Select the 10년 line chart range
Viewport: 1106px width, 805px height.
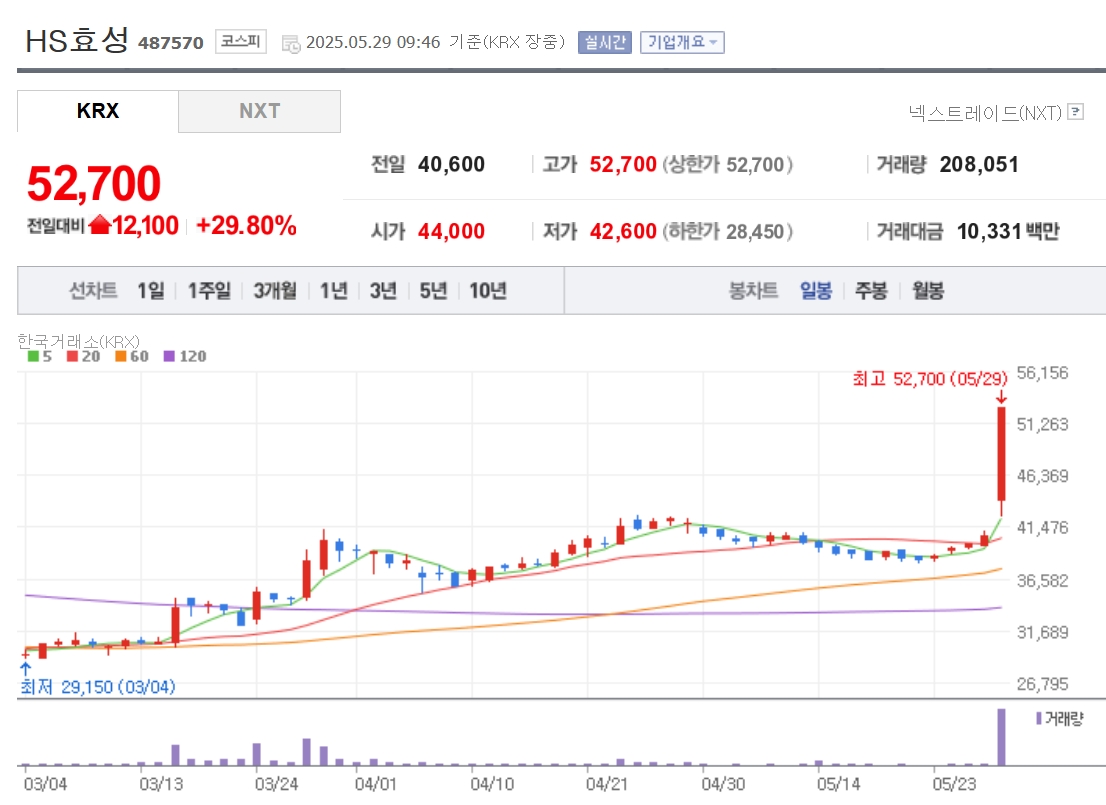(488, 291)
